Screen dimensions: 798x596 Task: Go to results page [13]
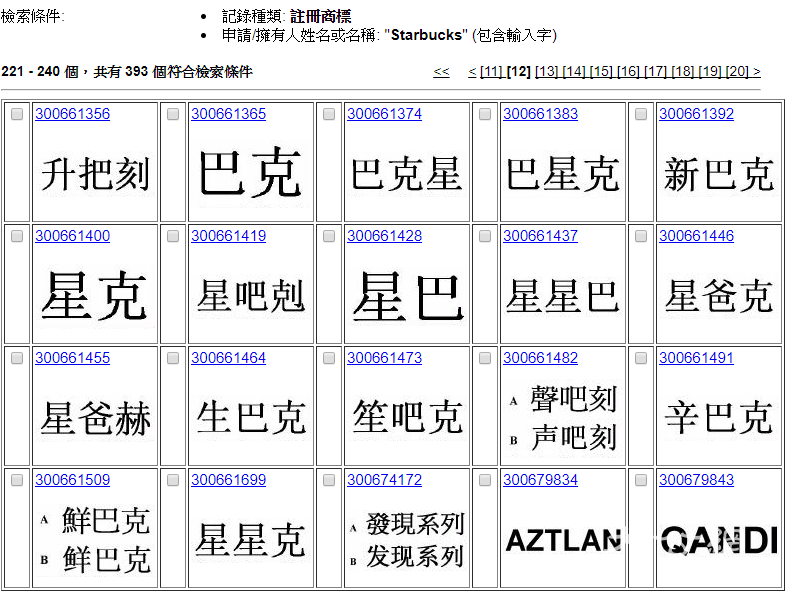pyautogui.click(x=547, y=72)
